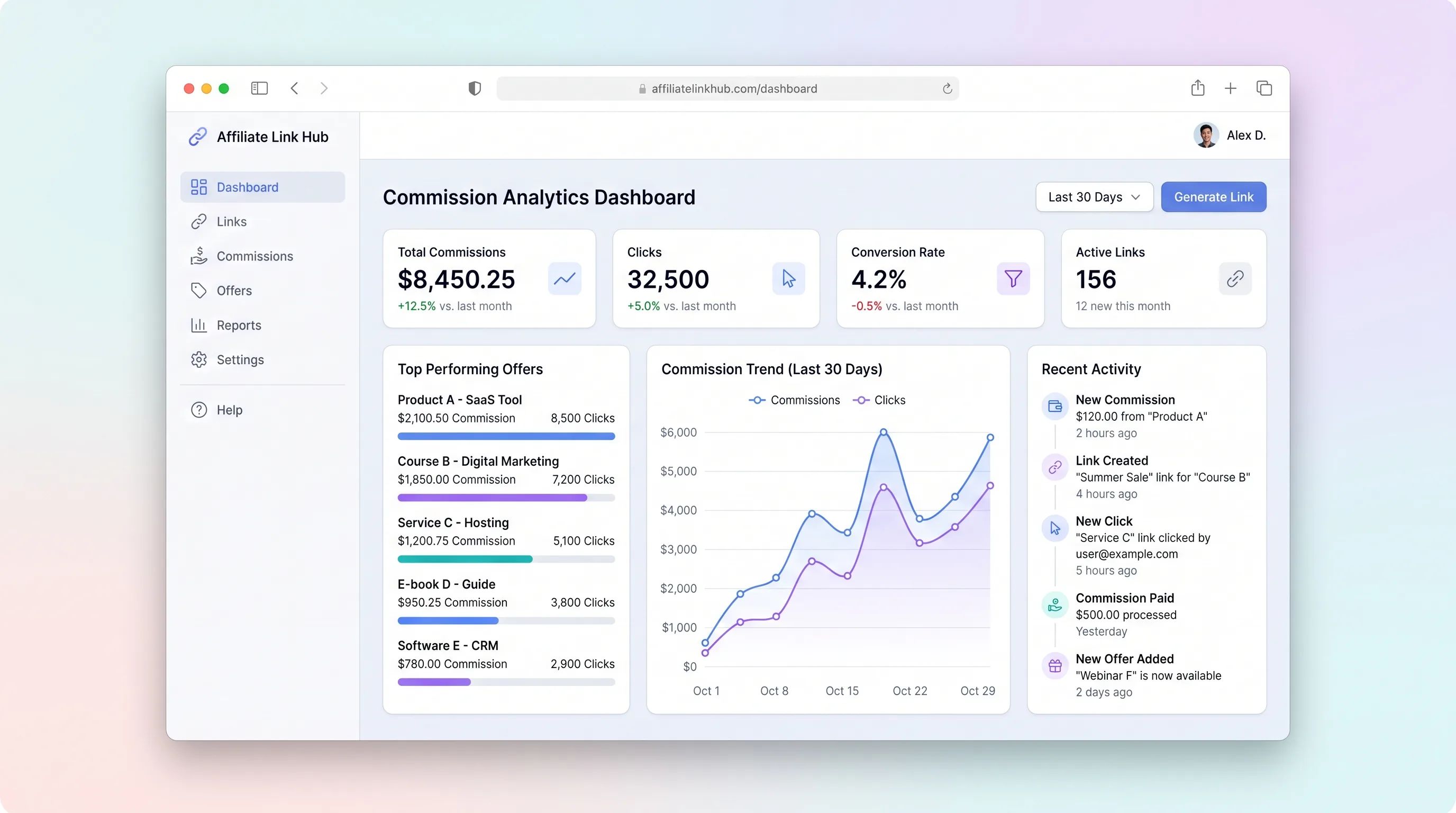Click the Commission Trend (Last 30 Days) heading
This screenshot has height=813, width=1456.
[771, 369]
